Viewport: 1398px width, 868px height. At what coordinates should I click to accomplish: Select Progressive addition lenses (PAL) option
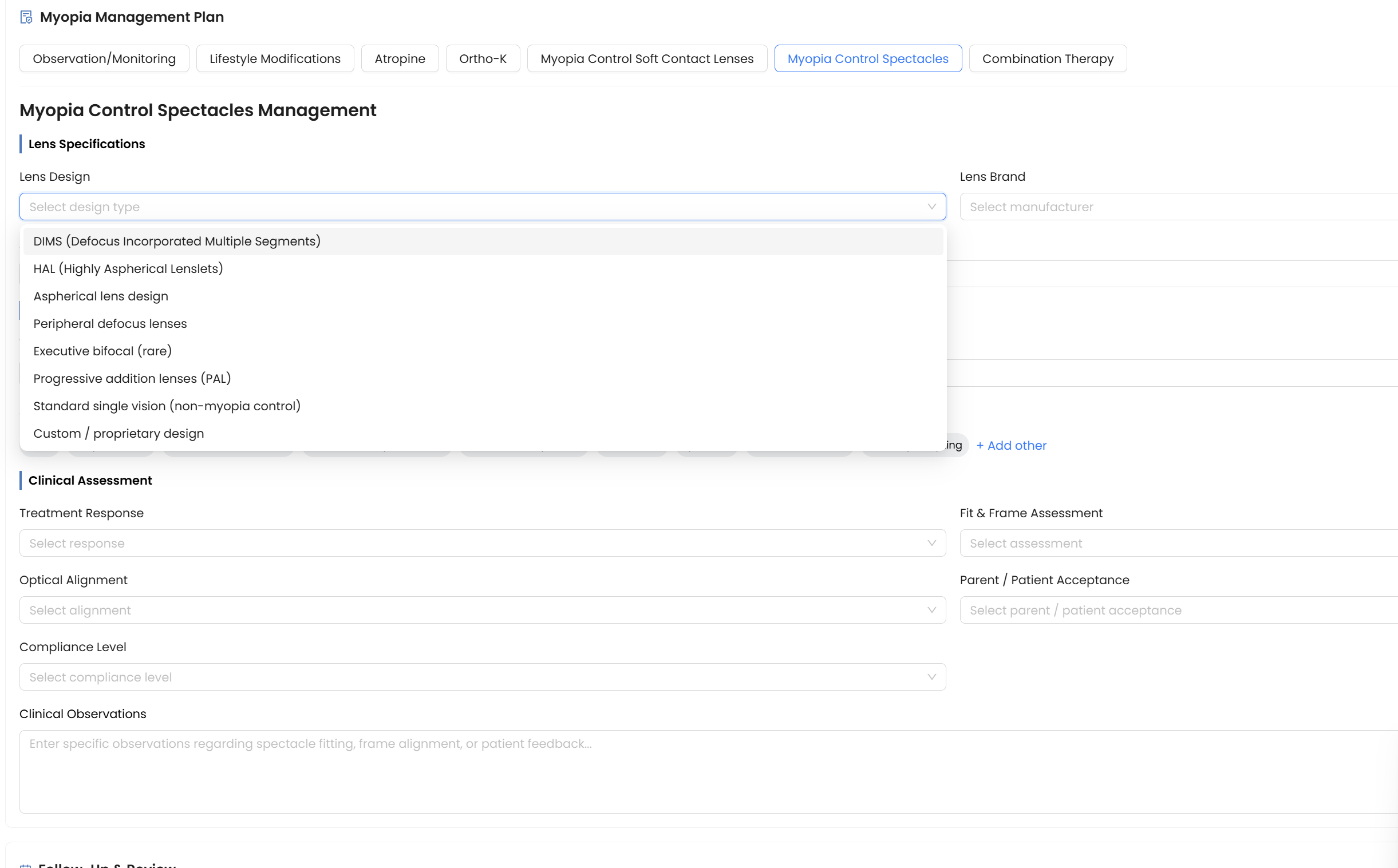click(483, 379)
